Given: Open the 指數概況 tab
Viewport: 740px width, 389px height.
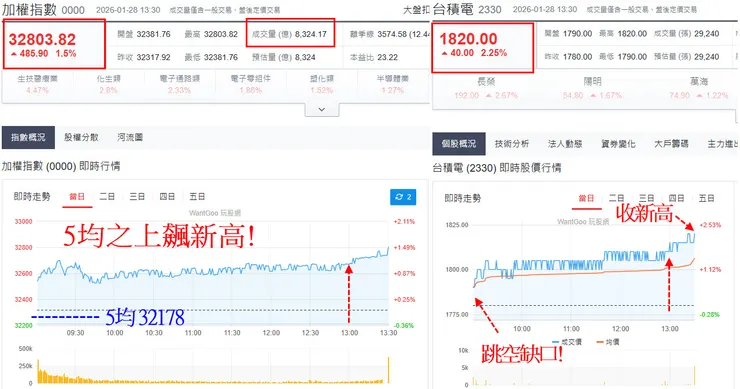Looking at the screenshot, I should (x=28, y=137).
